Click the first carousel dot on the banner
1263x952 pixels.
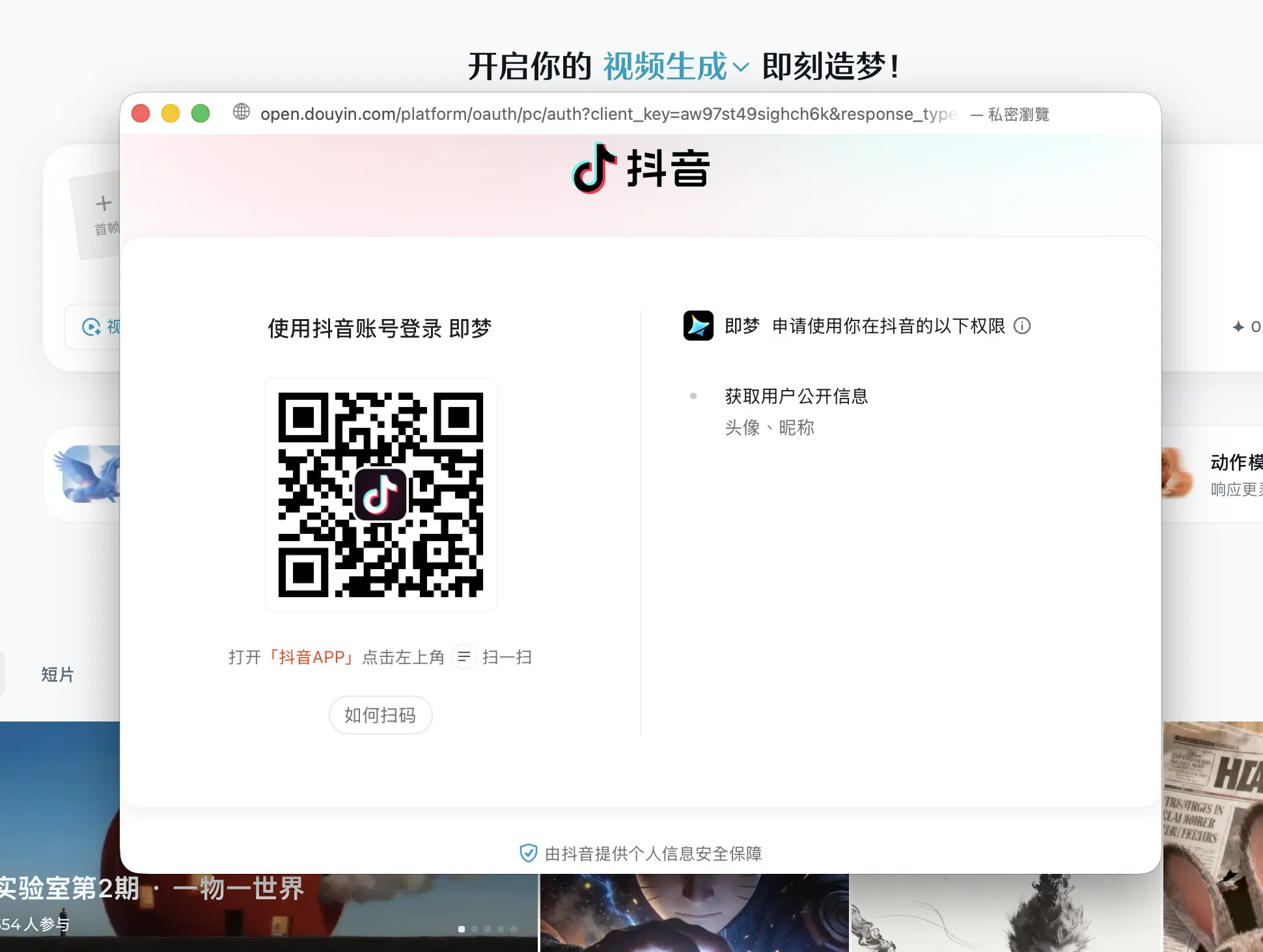point(462,929)
